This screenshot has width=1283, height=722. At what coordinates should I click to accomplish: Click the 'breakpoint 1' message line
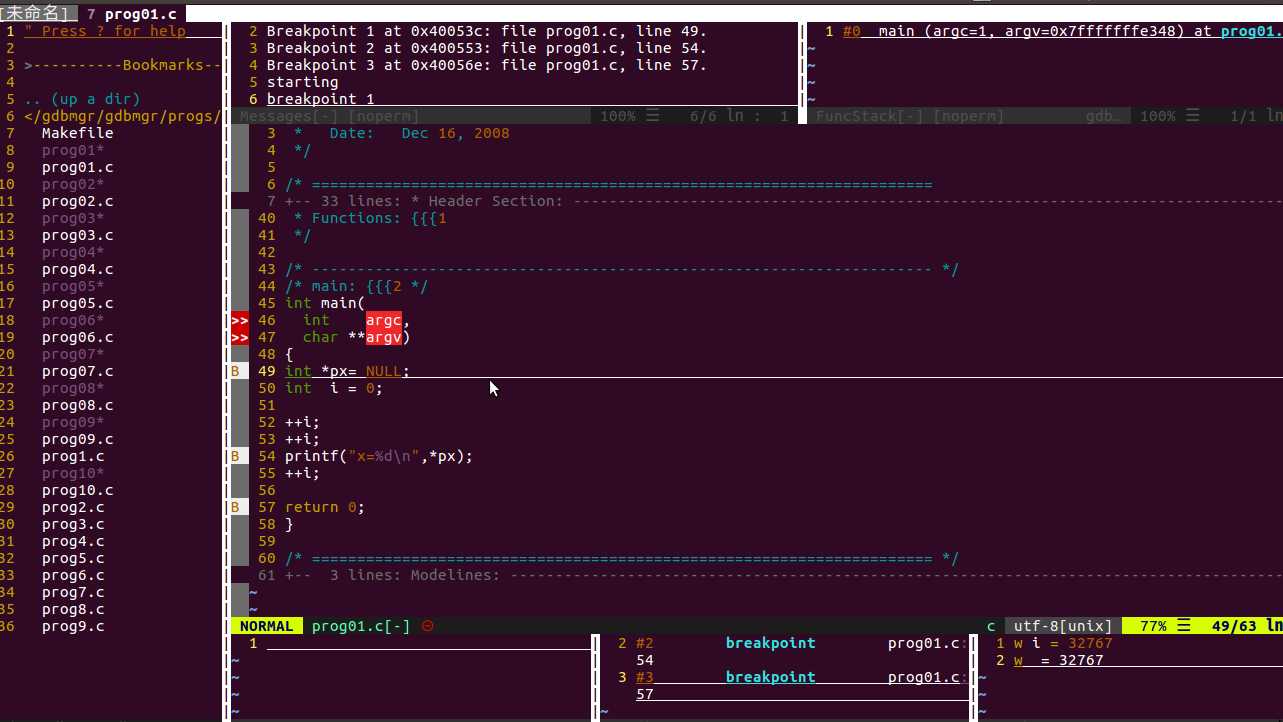(x=320, y=99)
